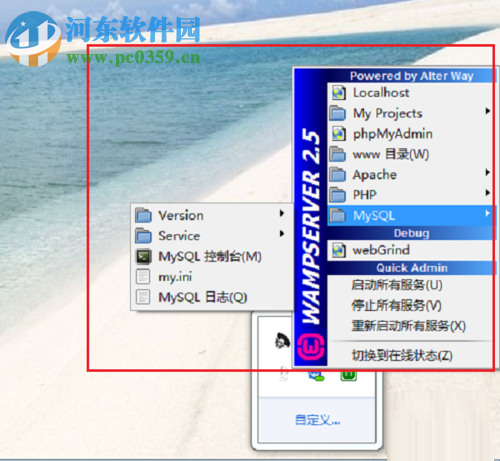Viewport: 500px width, 461px height.
Task: Click the black tray icon in the overflow panel
Action: click(x=282, y=341)
